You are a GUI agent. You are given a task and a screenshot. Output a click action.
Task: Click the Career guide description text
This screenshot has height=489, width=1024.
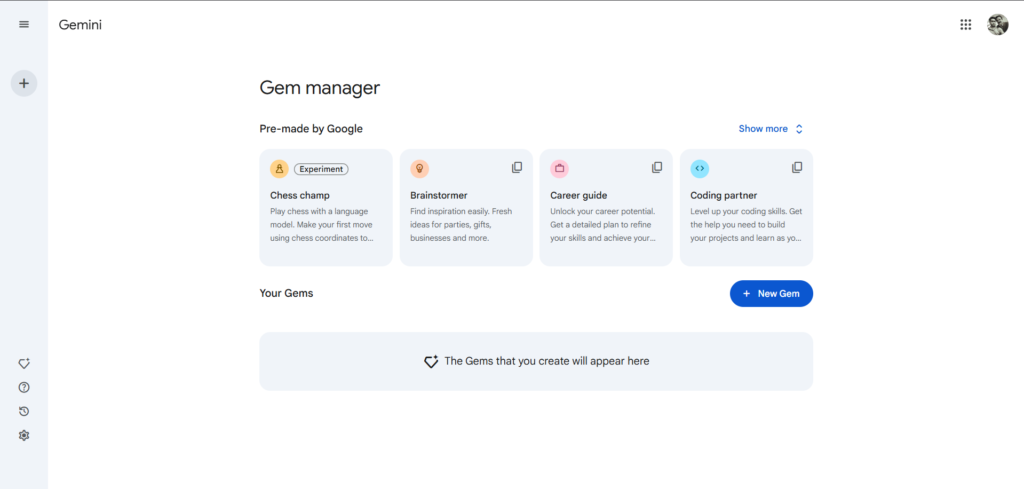coord(603,225)
